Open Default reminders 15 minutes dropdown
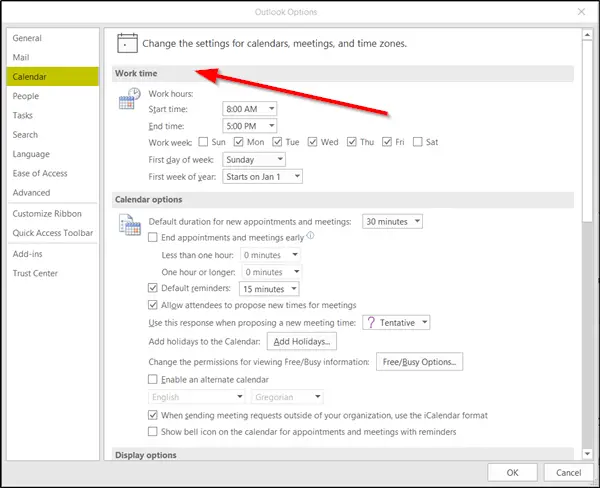 pos(269,289)
